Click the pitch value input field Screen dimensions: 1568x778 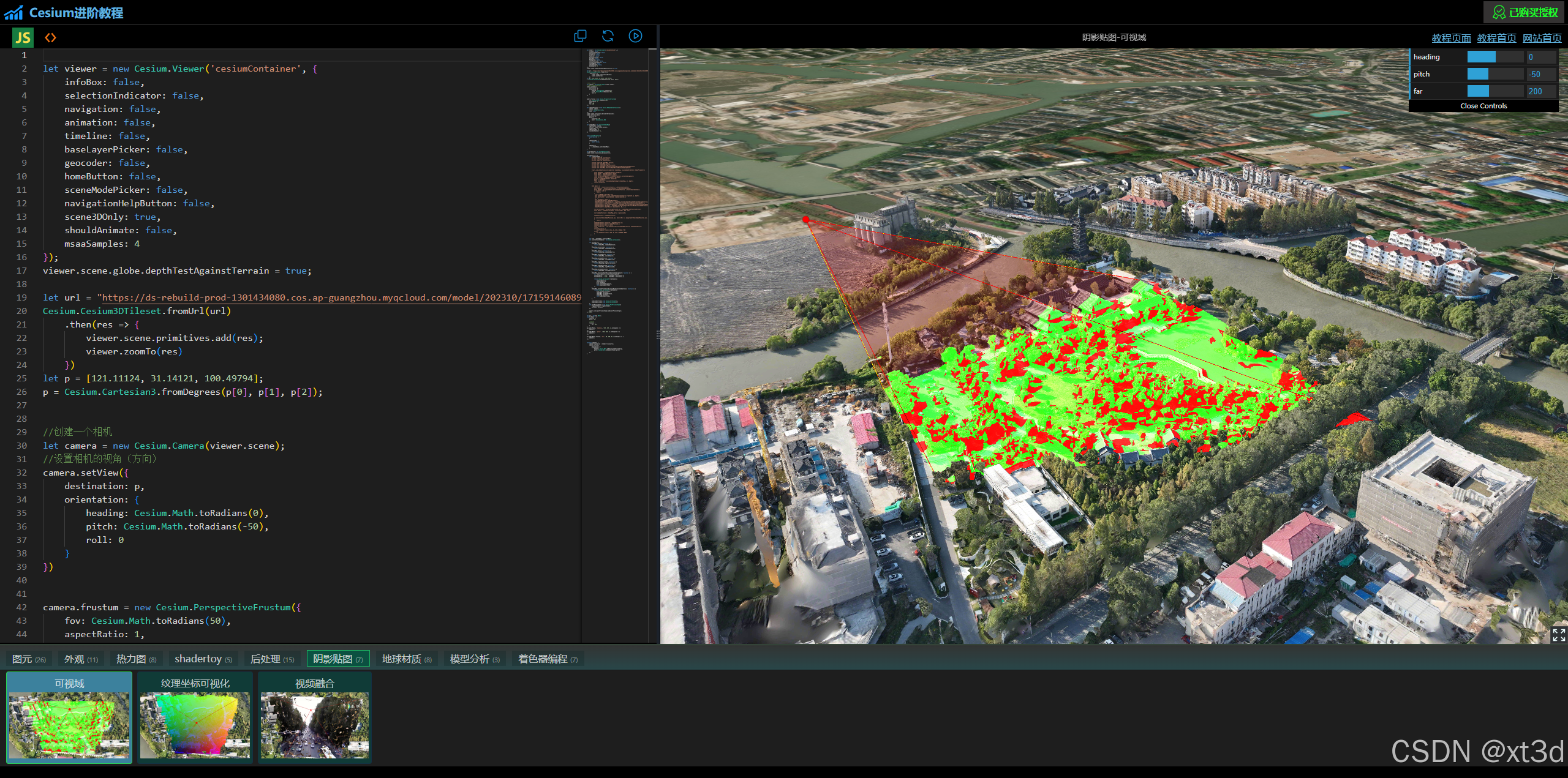point(1540,74)
